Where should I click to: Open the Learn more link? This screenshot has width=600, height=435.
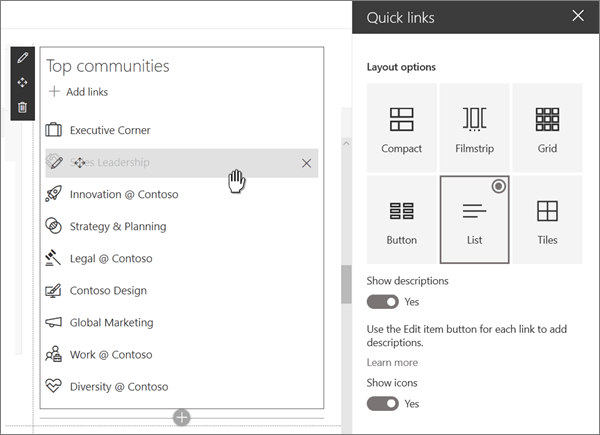coord(392,362)
